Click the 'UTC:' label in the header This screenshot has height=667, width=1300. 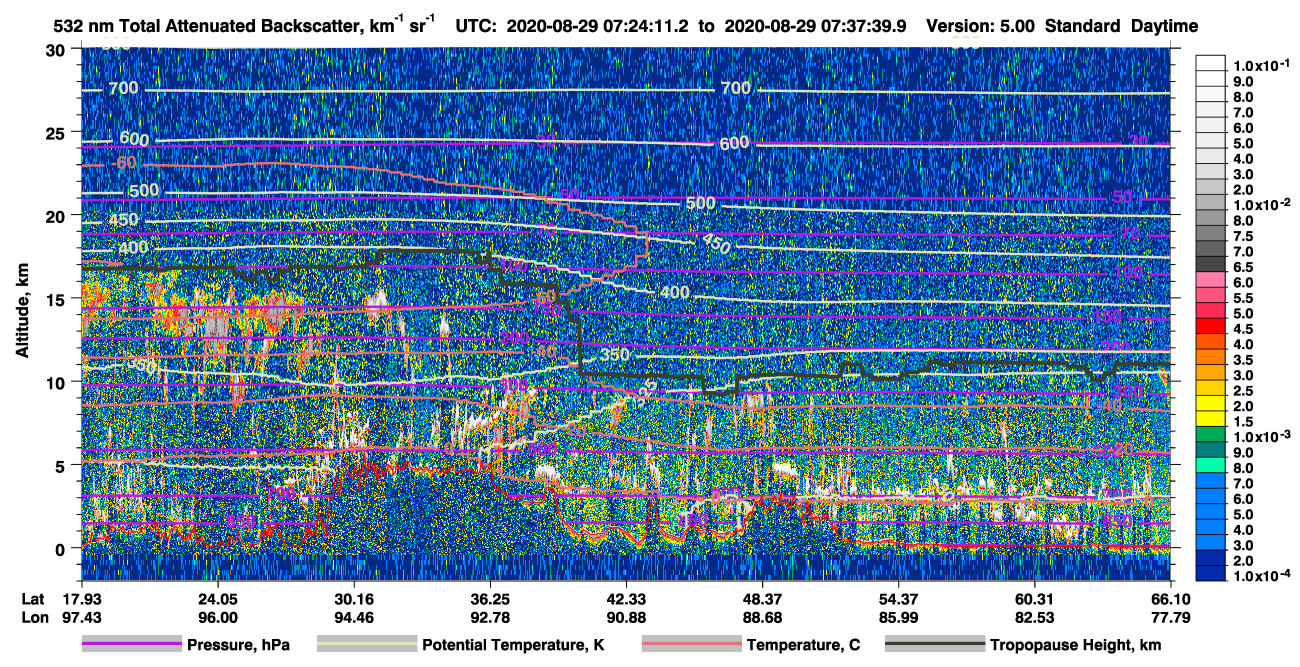pyautogui.click(x=478, y=26)
